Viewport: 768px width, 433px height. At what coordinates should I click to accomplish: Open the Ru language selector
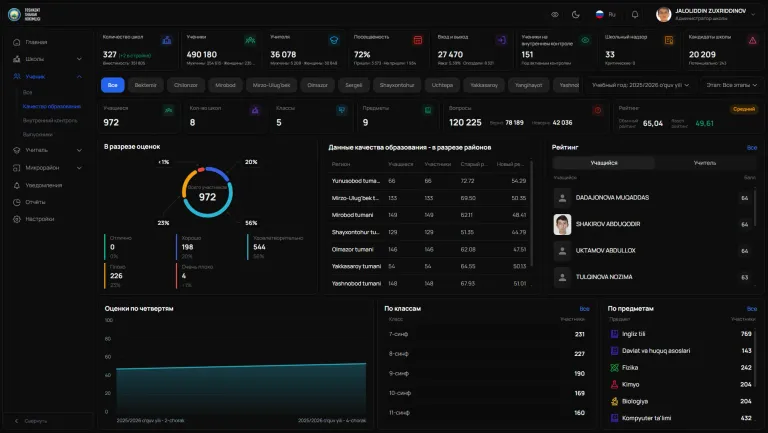tap(606, 14)
